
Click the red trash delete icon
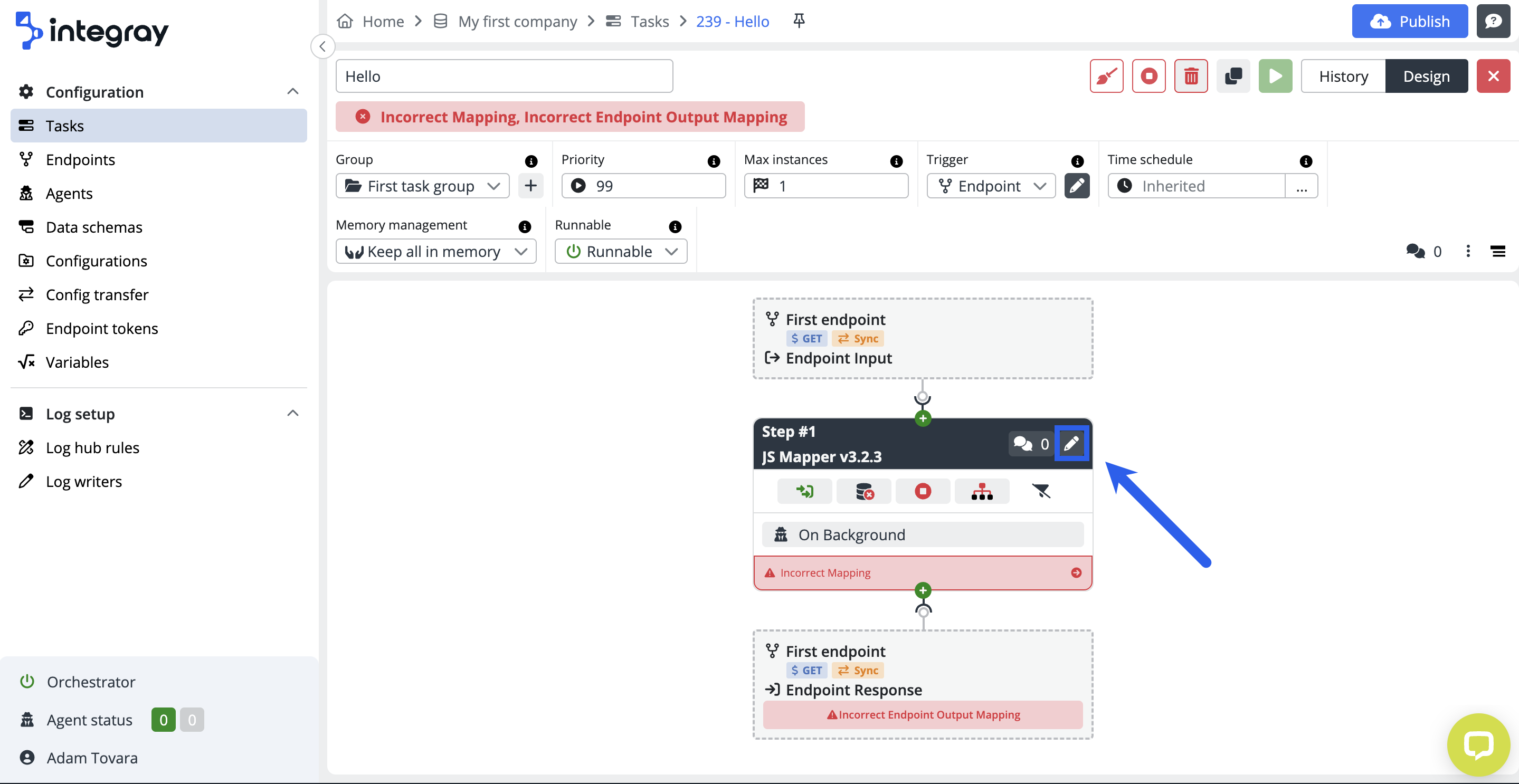(x=1191, y=76)
